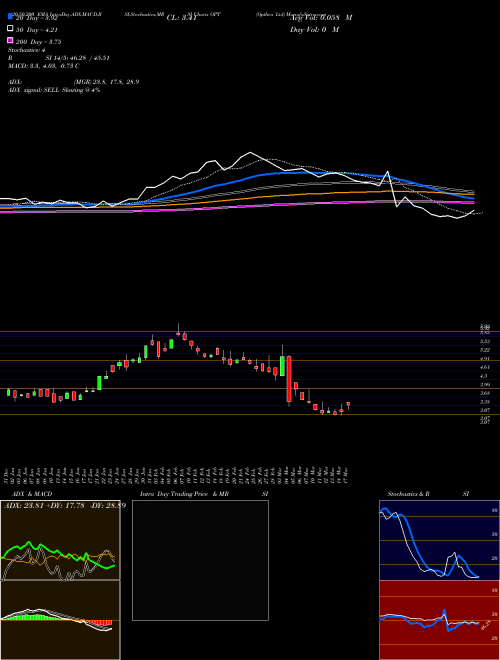
Task: Open the red RSI chart panel
Action: pyautogui.click(x=439, y=620)
